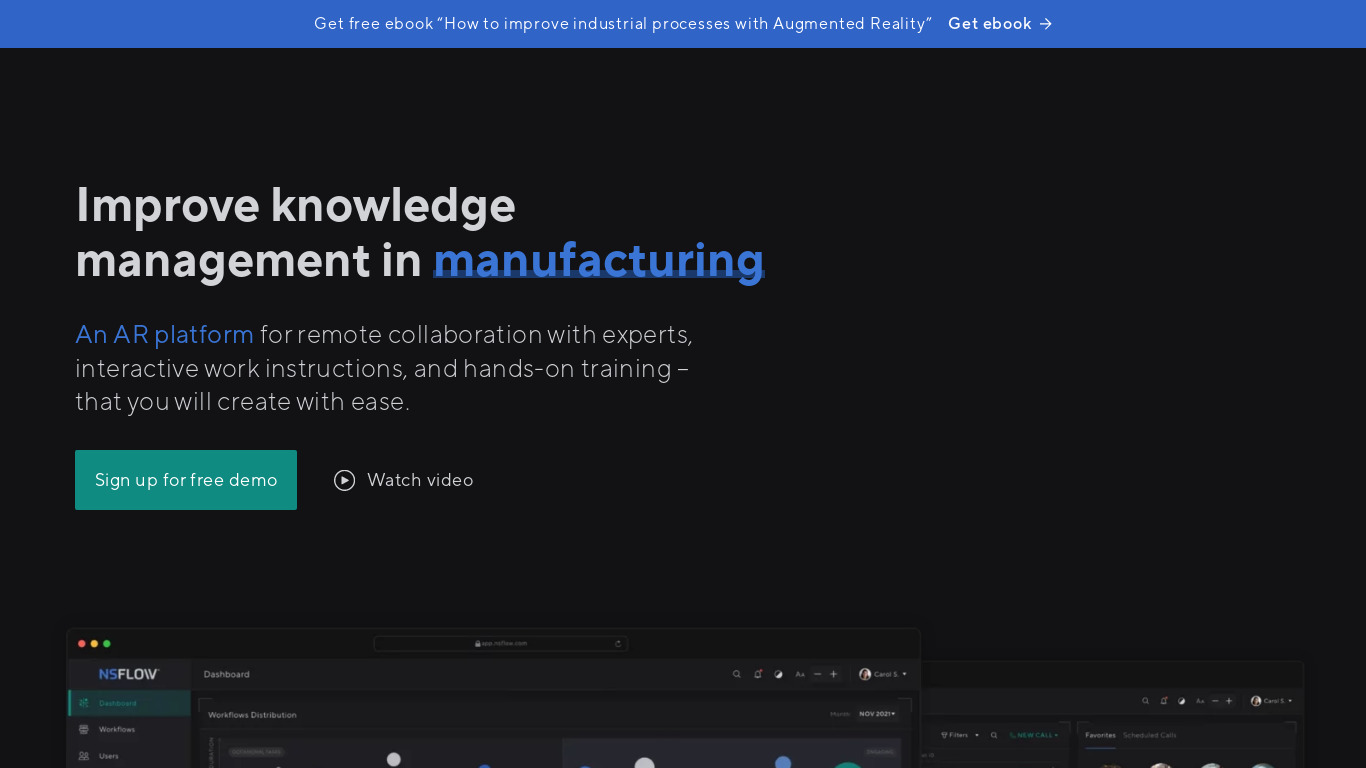Screen dimensions: 1366x768
Task: Select Workflows in the app sidebar
Action: click(129, 729)
